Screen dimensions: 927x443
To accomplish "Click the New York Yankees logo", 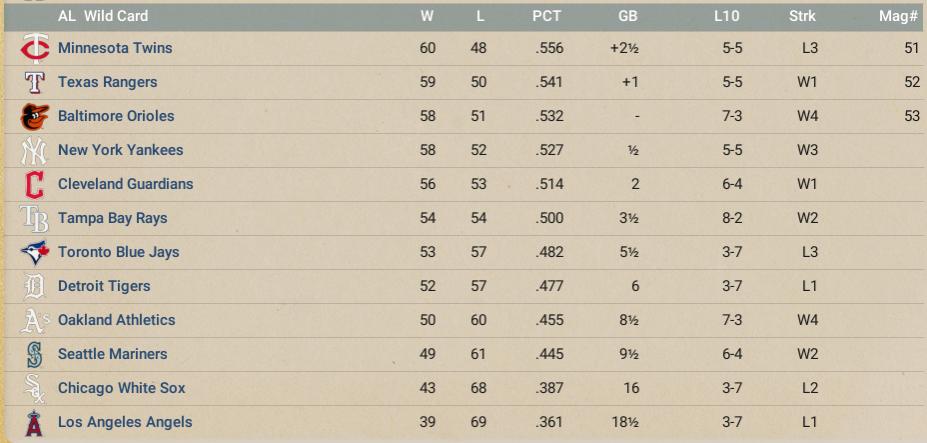I will point(34,150).
